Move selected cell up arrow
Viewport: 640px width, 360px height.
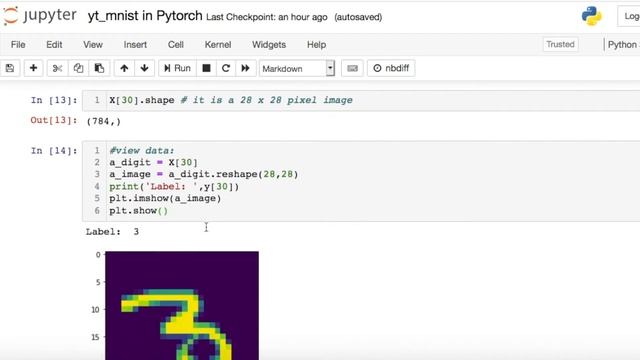pos(124,68)
